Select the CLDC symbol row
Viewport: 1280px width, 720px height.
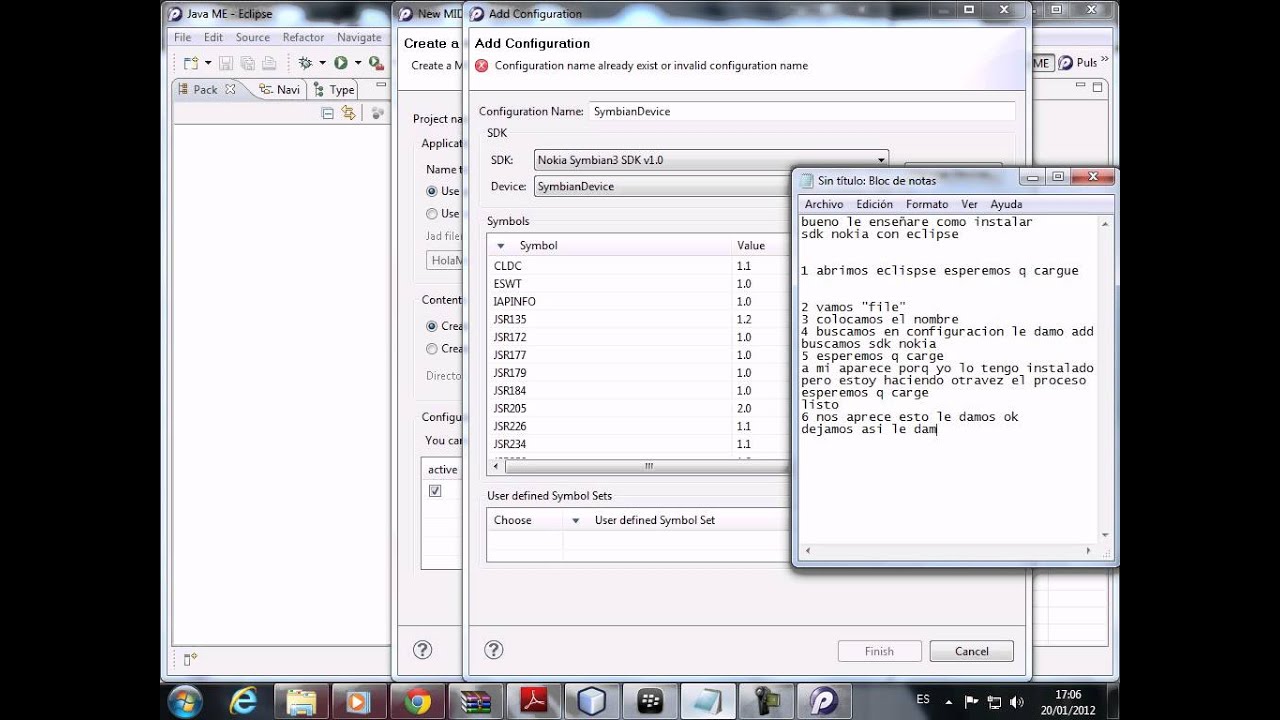click(640, 266)
